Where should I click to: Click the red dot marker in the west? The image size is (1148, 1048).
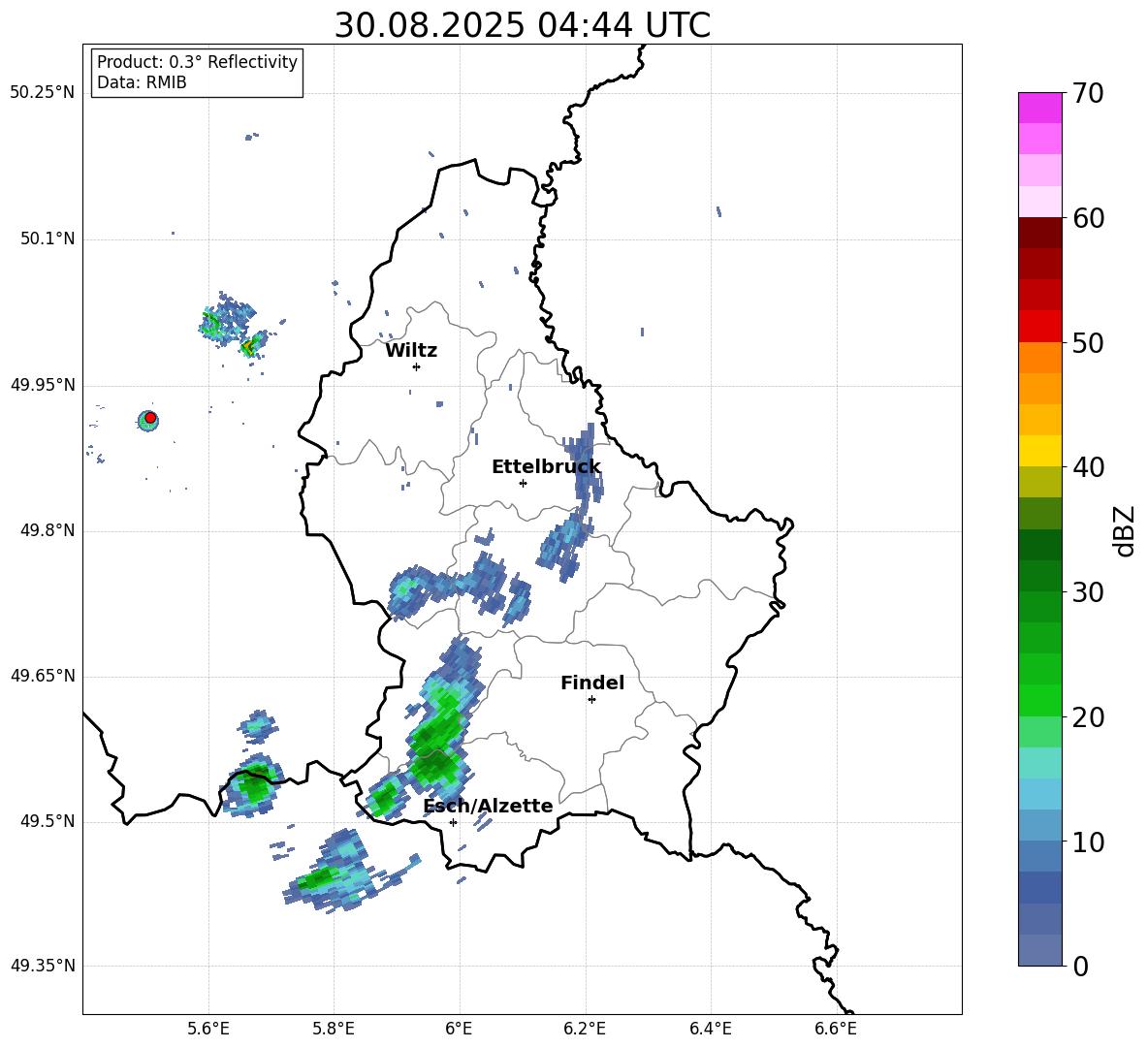[x=150, y=418]
